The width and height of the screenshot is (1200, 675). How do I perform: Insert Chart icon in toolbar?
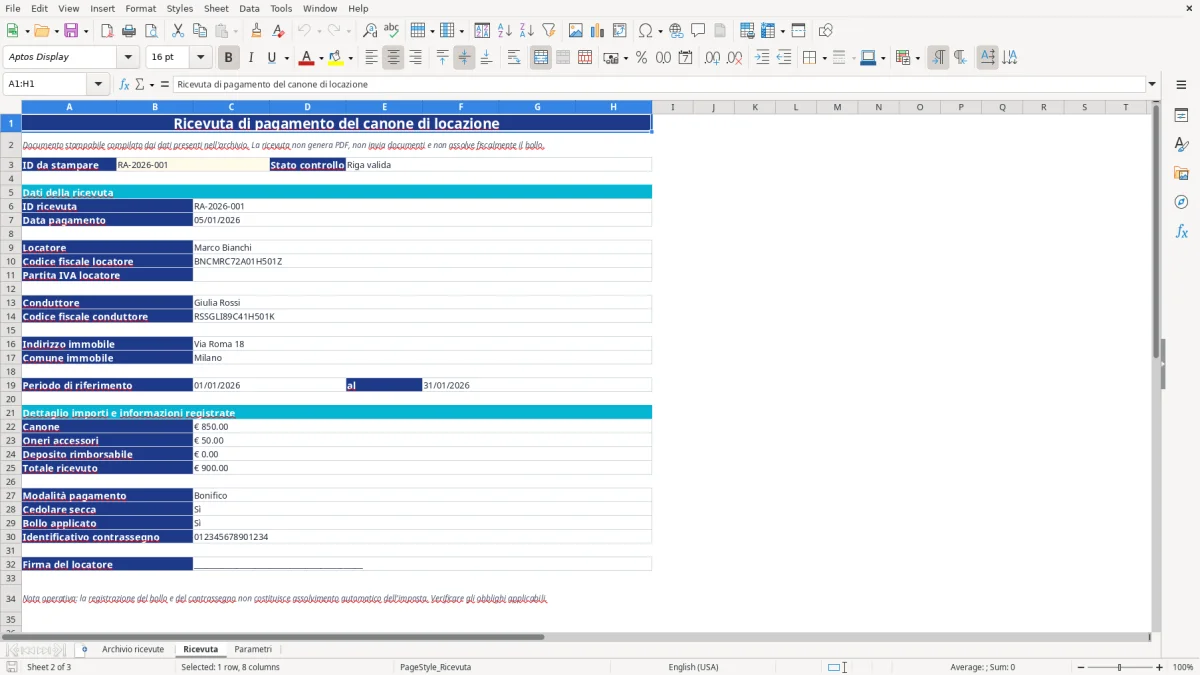tap(597, 31)
